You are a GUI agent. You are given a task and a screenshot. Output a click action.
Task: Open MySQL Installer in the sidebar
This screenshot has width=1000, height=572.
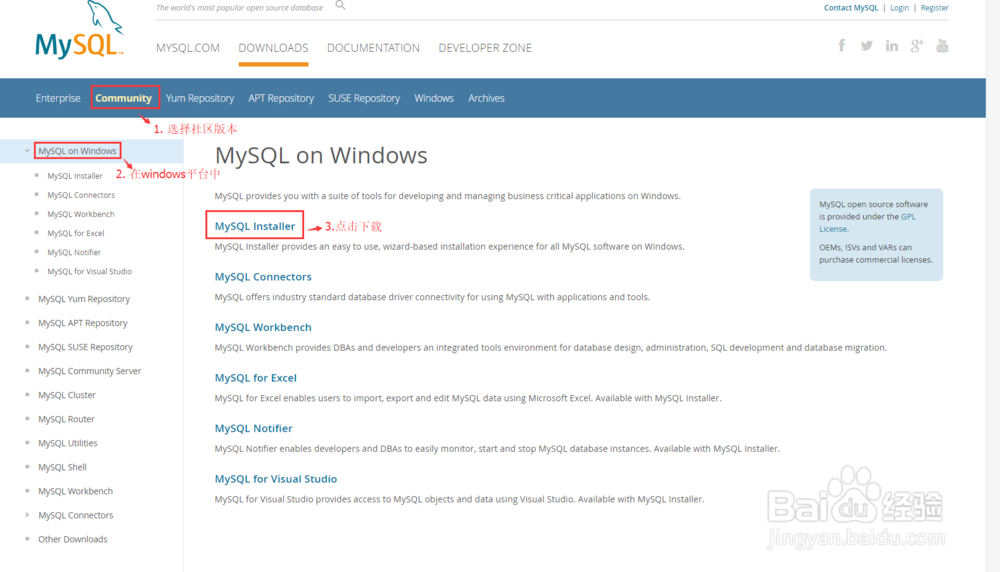75,176
